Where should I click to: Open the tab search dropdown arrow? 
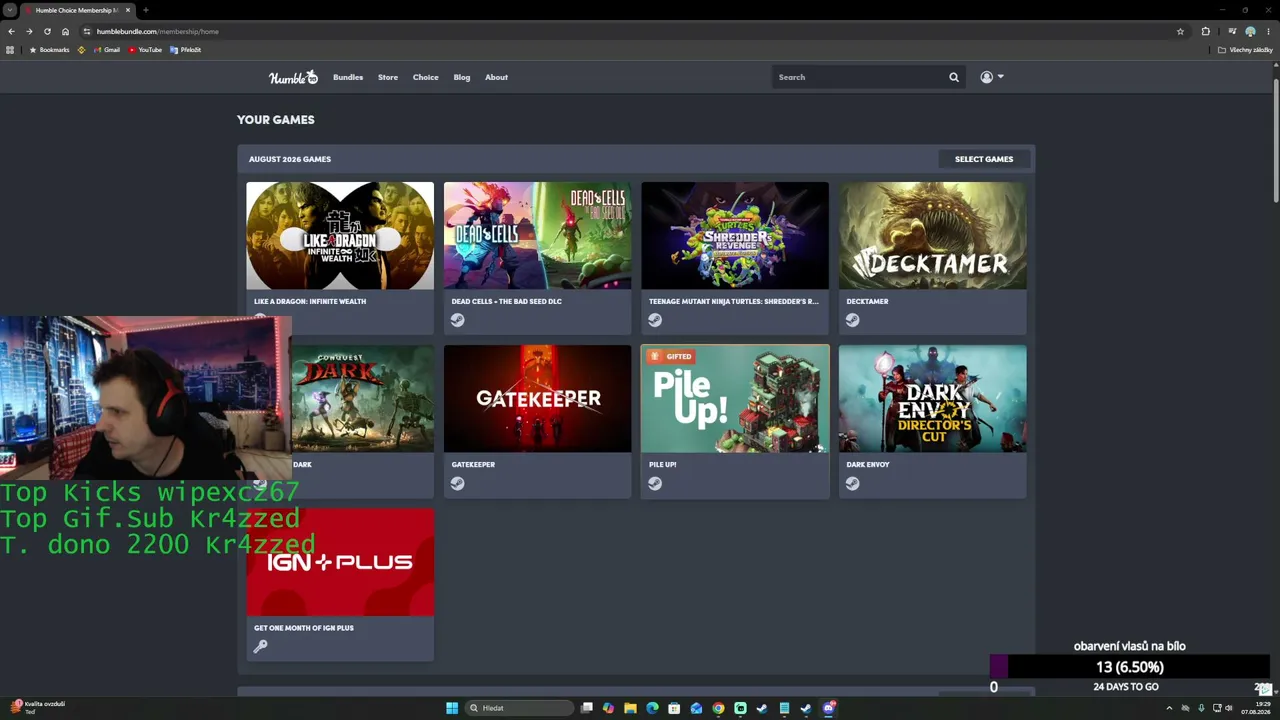coord(10,10)
